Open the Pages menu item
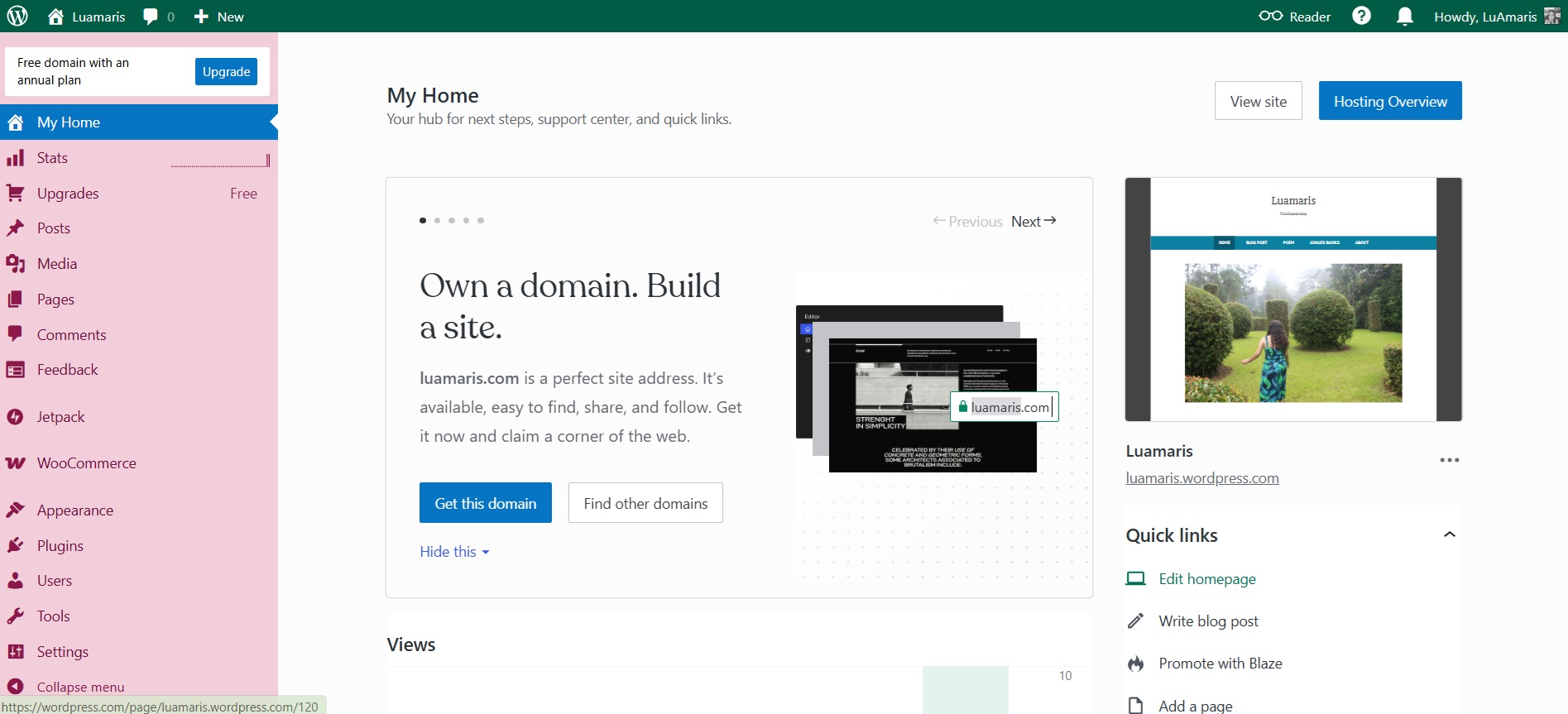The image size is (1568, 714). point(139,299)
